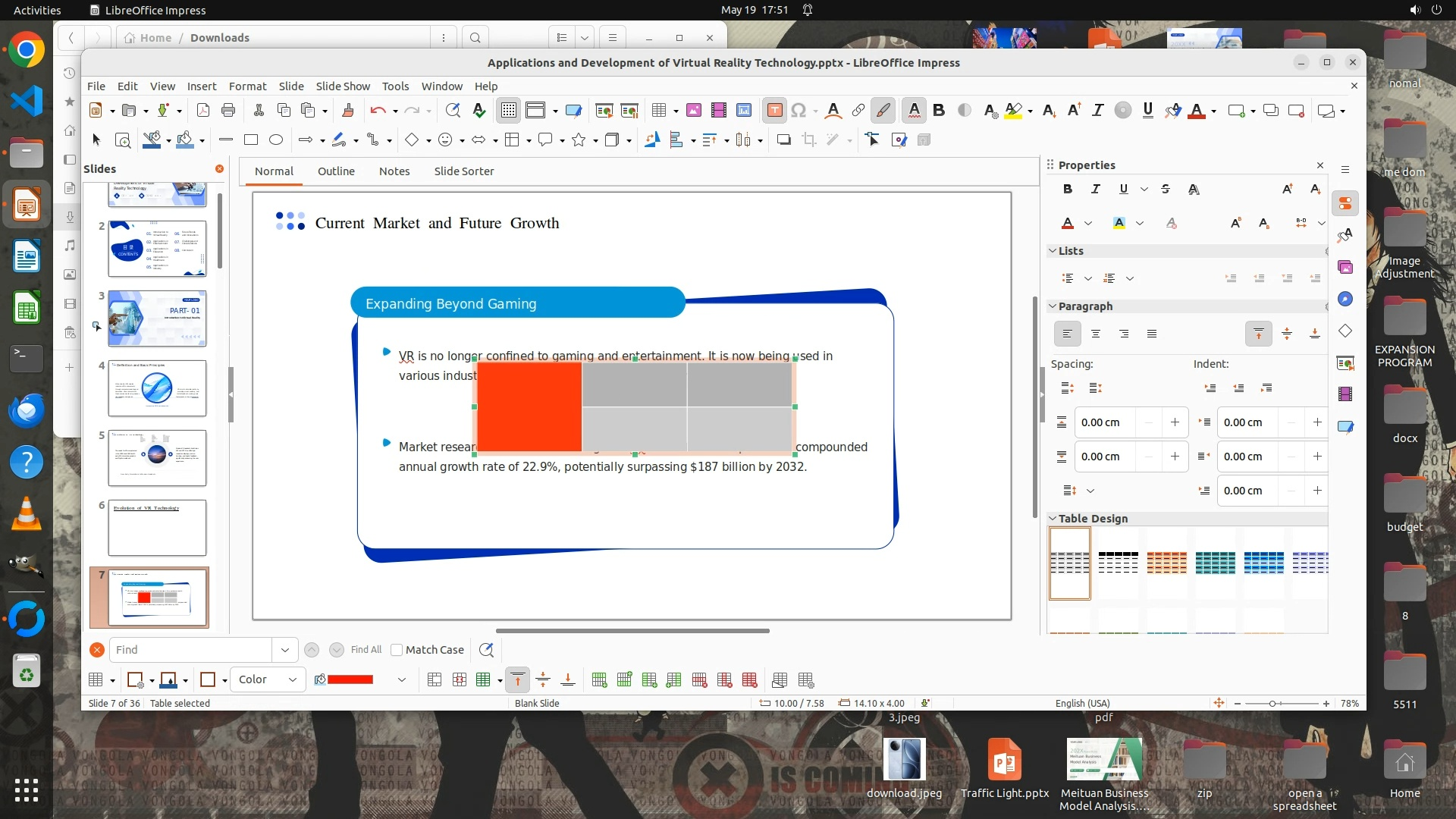Toggle the Display Grid icon
1456x819 pixels.
click(508, 111)
